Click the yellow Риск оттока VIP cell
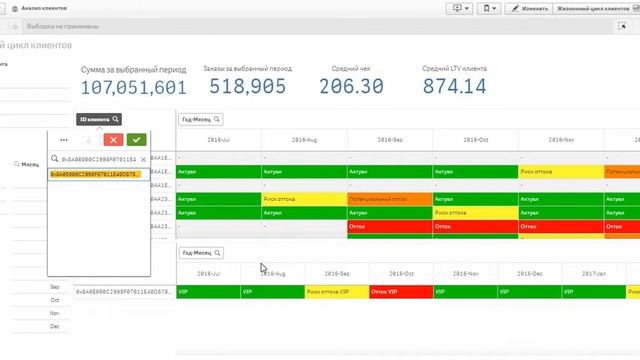The width and height of the screenshot is (640, 360). pyautogui.click(x=337, y=292)
